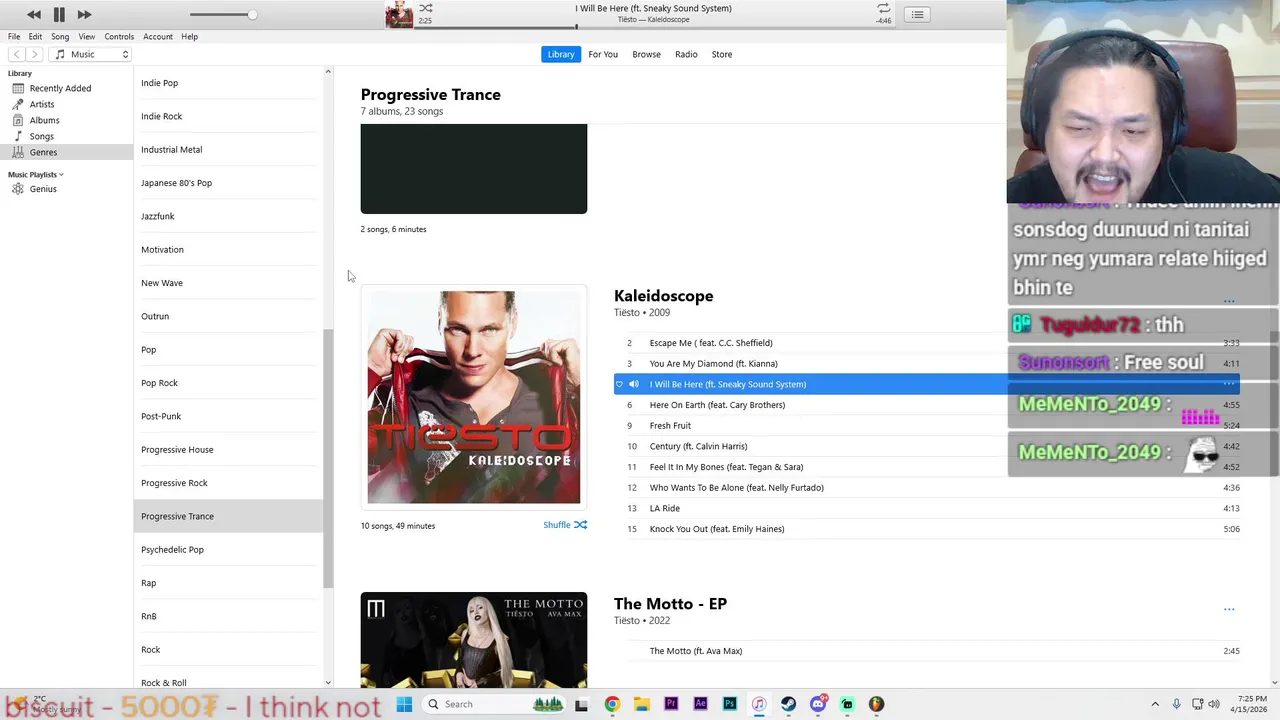Open Adobe Photoshop from the taskbar

[730, 704]
